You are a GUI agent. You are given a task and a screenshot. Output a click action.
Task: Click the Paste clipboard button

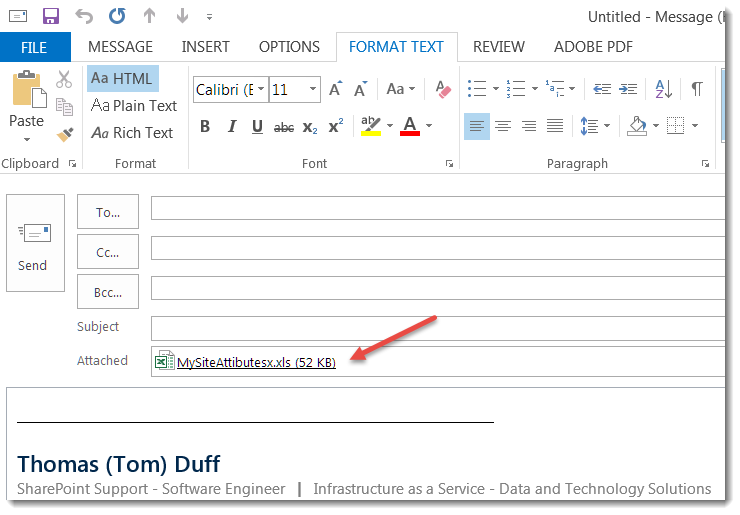click(x=27, y=99)
